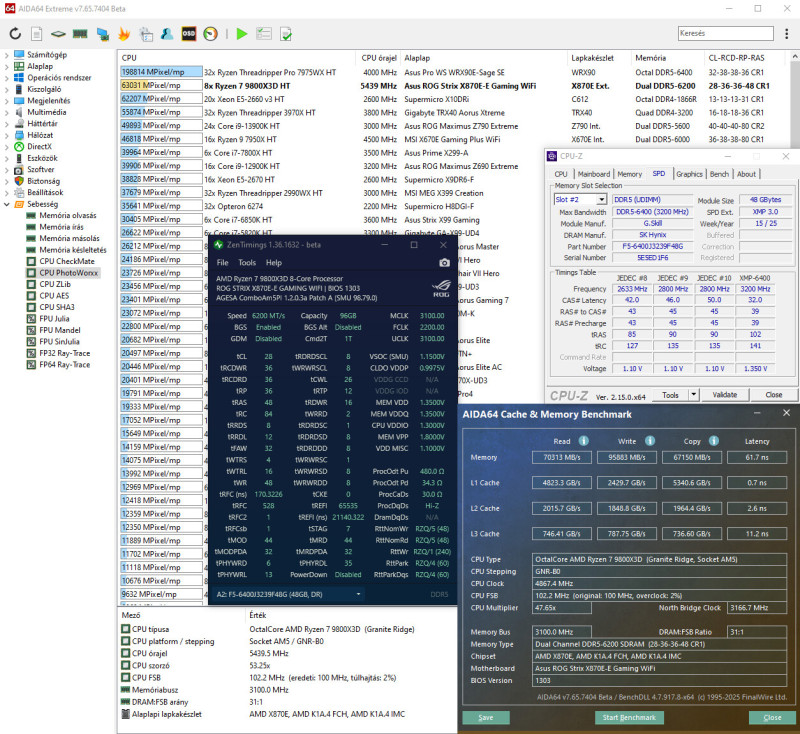Click the blue user silhouette toolbar icon
This screenshot has height=734, width=800.
click(x=167, y=34)
